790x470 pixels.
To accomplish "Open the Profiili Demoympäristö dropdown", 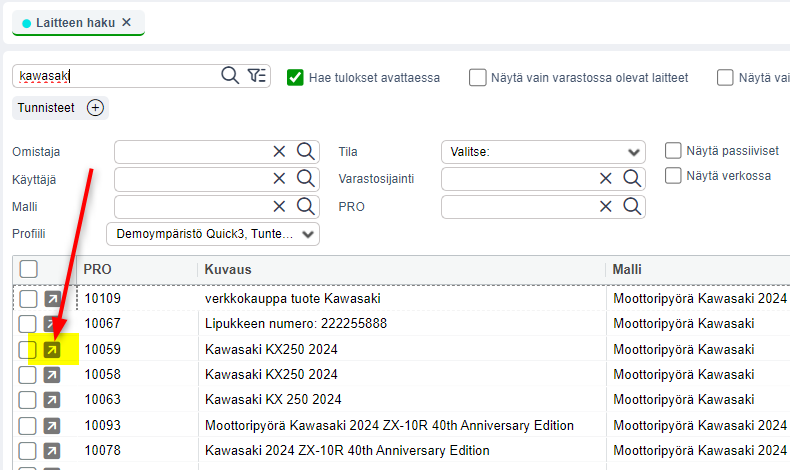I will (x=213, y=234).
